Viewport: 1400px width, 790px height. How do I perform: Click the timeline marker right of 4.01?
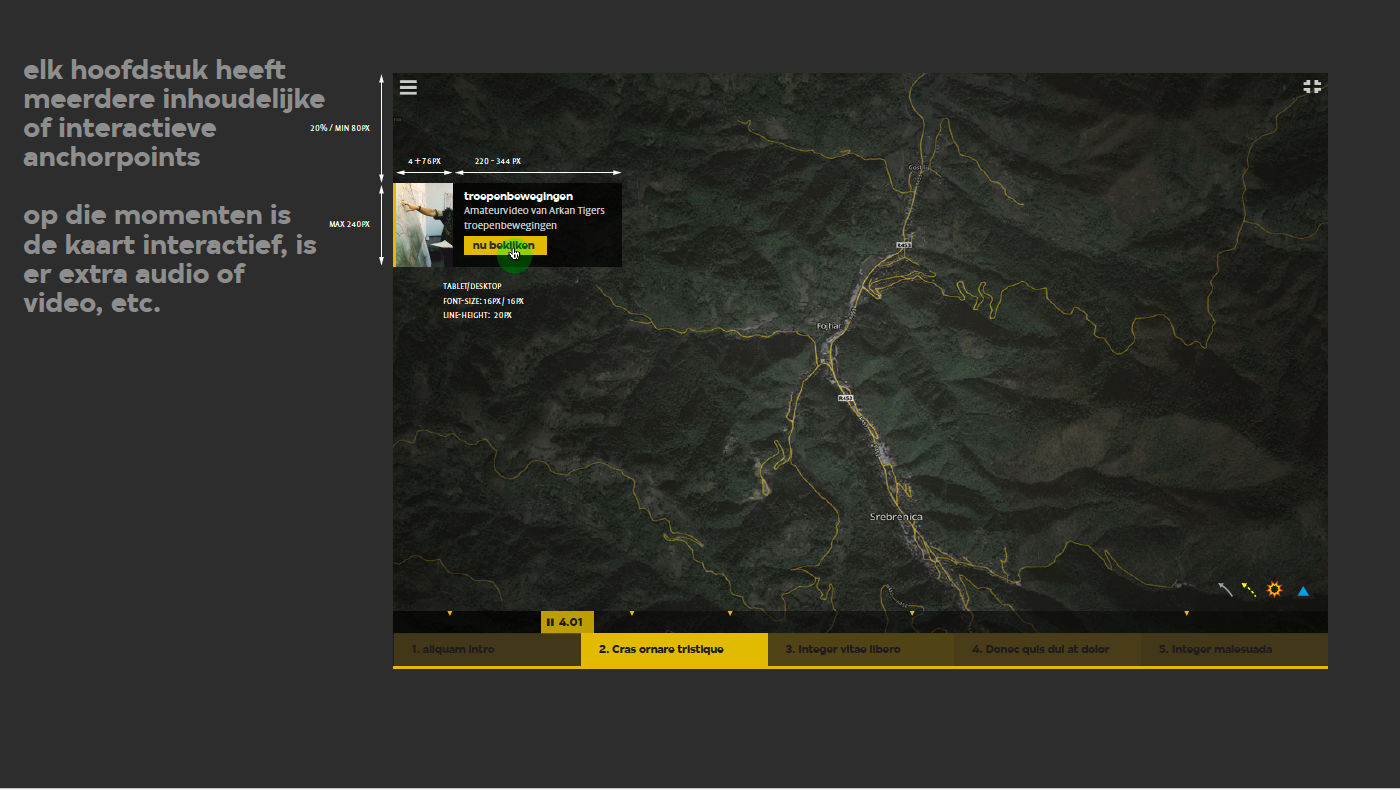631,613
